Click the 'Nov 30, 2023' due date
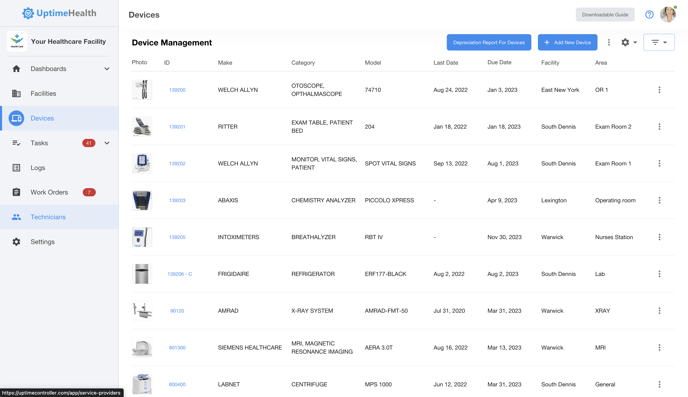 tap(505, 237)
